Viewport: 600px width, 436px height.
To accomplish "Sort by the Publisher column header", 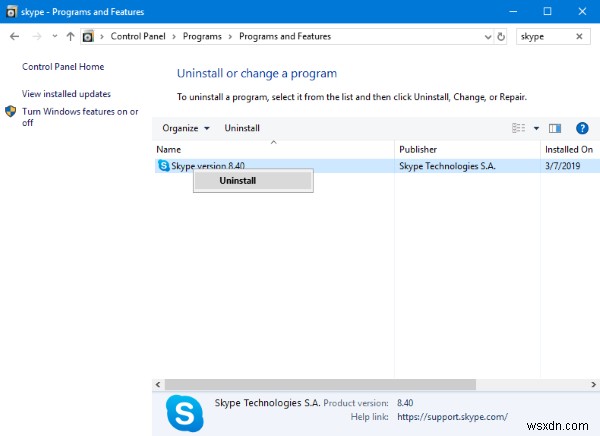I will [467, 149].
